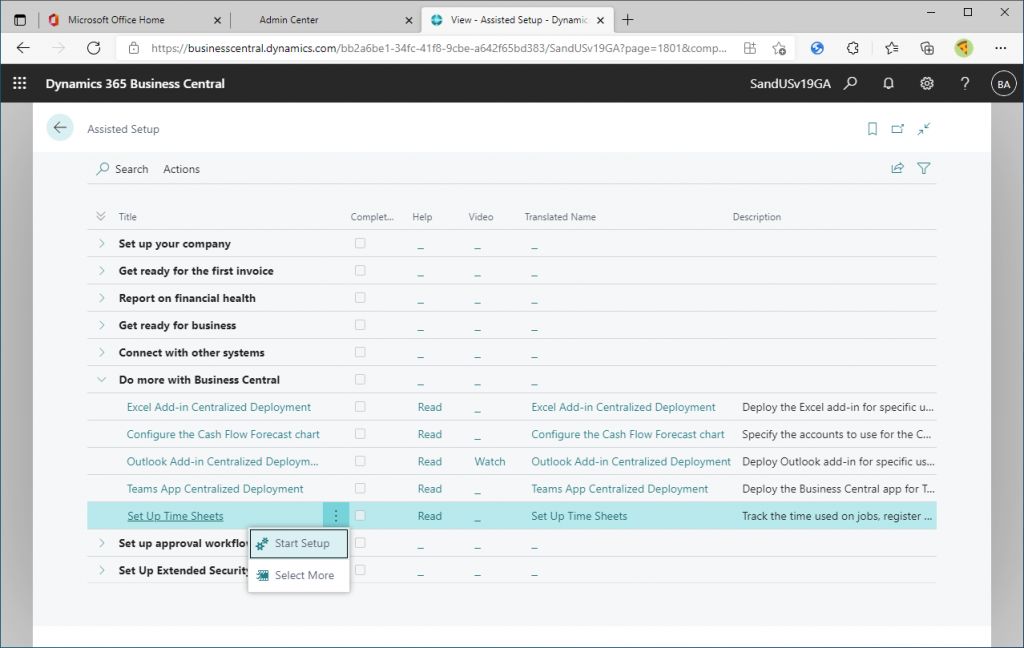The height and width of the screenshot is (648, 1024).
Task: Open the browser profile avatar
Action: [x=963, y=48]
